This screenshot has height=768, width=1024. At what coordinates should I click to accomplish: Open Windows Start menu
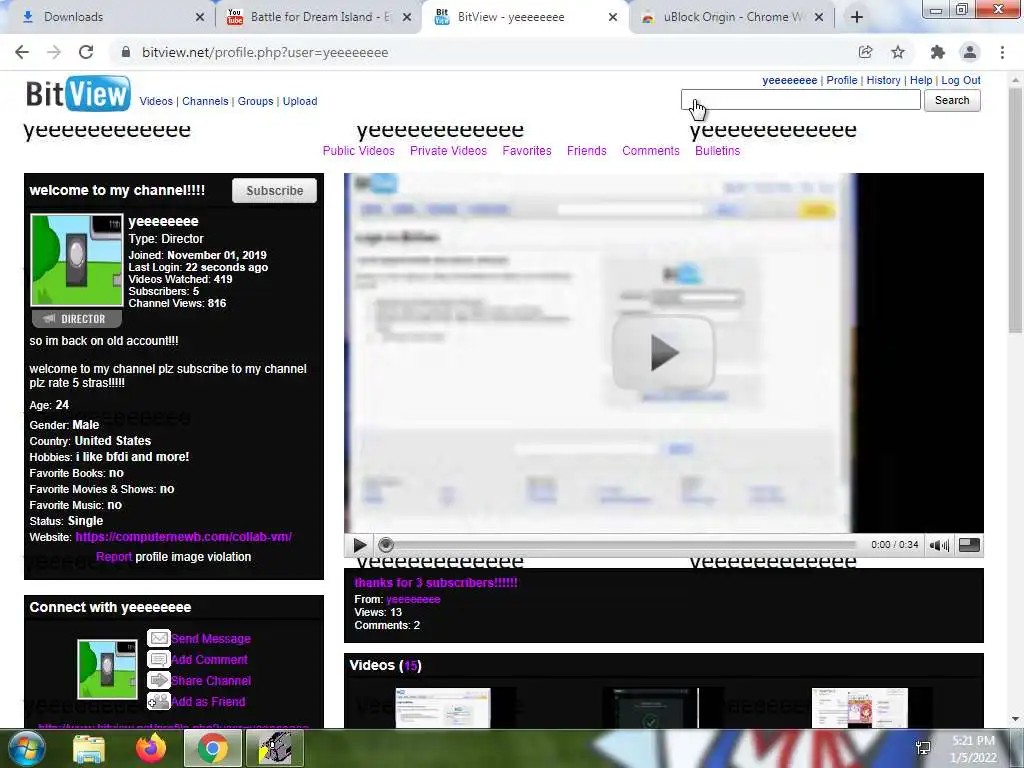point(26,748)
